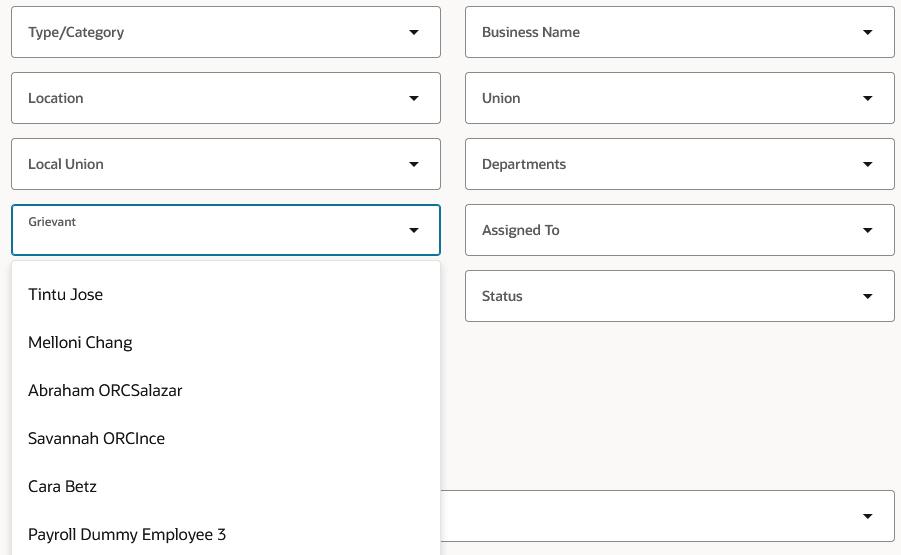Choose Melloni Chang as grievant
Image resolution: width=901 pixels, height=555 pixels.
pos(226,342)
